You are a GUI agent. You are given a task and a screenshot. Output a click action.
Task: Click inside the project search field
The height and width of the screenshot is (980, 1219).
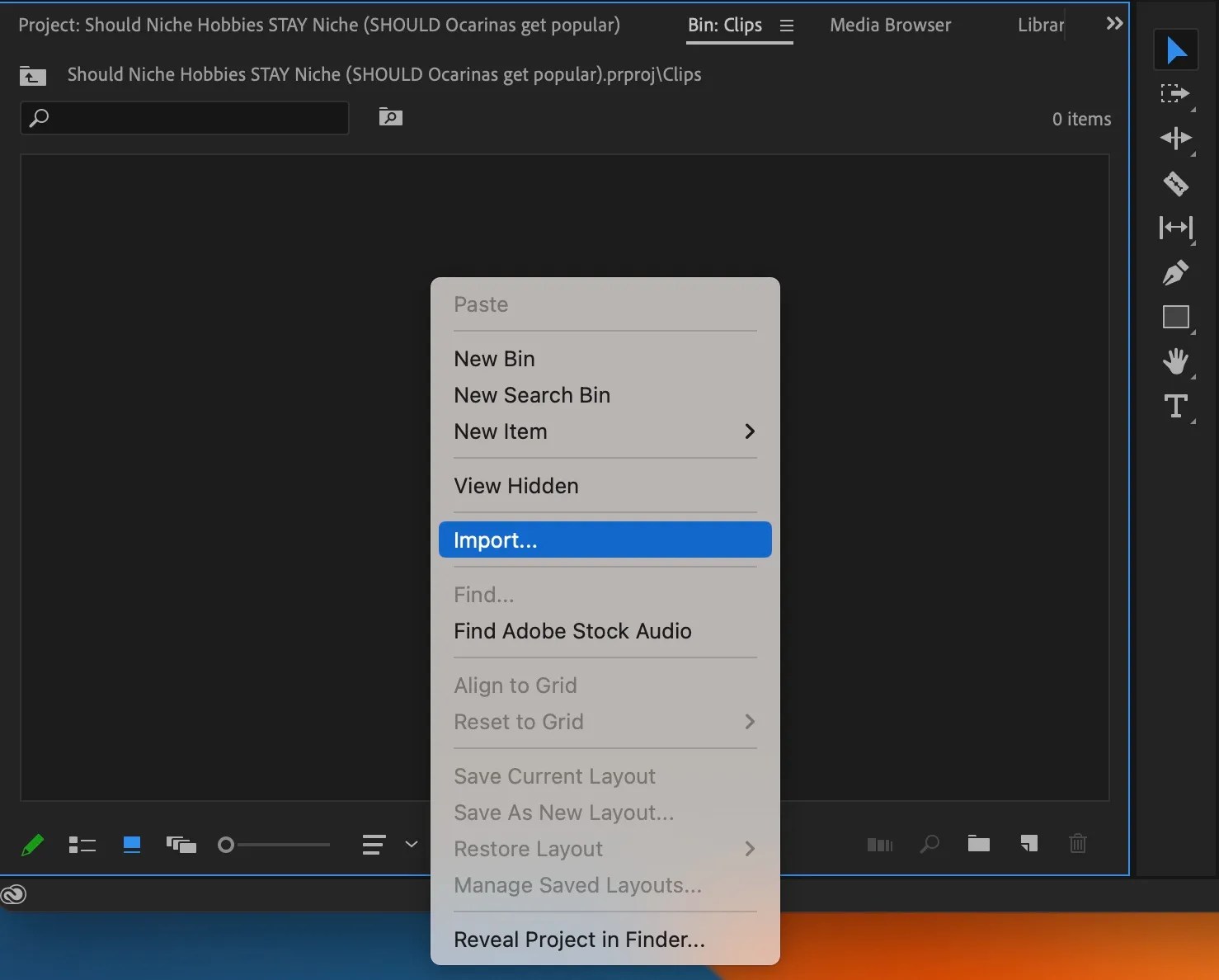point(184,118)
